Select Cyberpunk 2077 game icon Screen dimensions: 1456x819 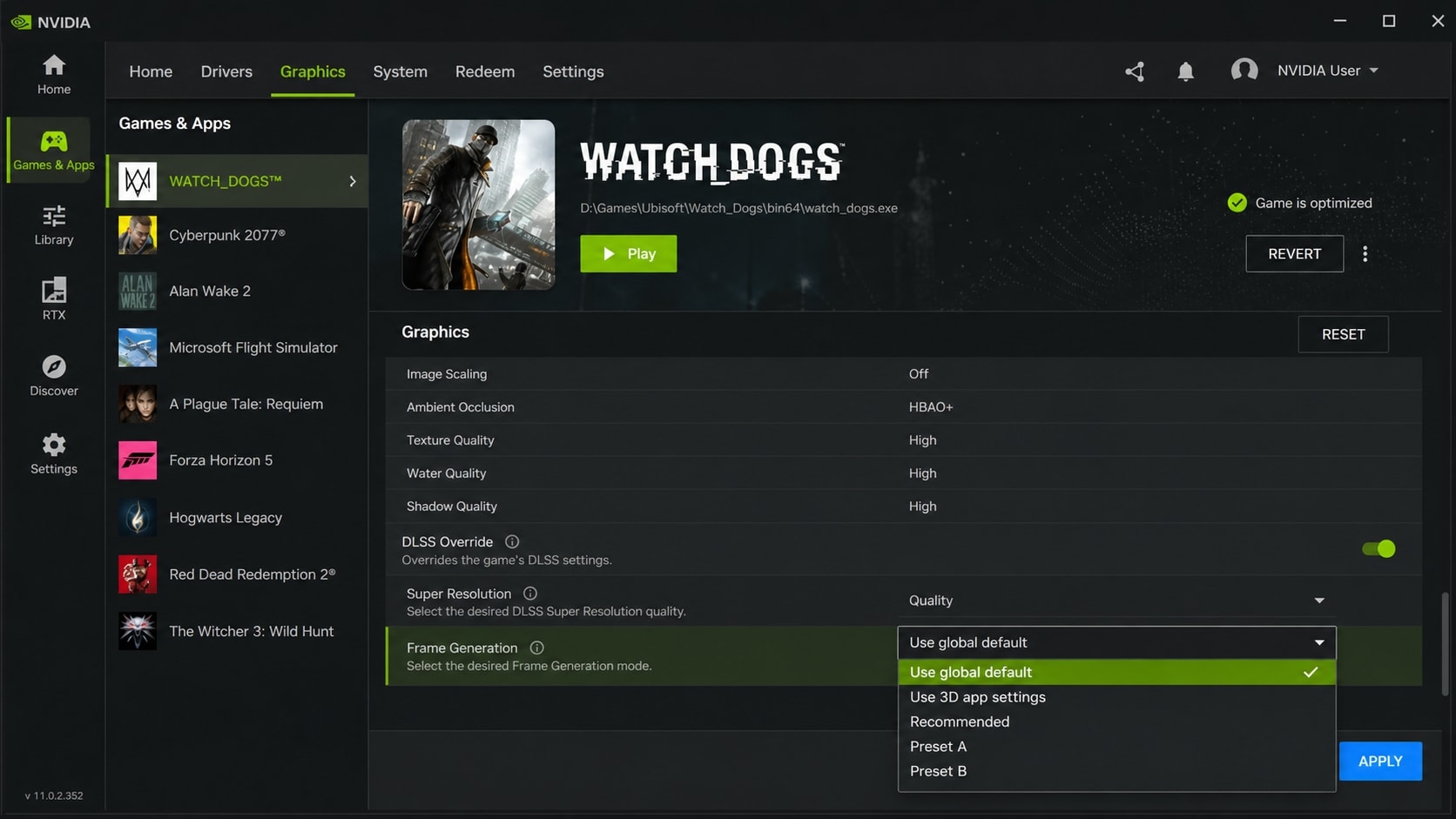[x=138, y=235]
